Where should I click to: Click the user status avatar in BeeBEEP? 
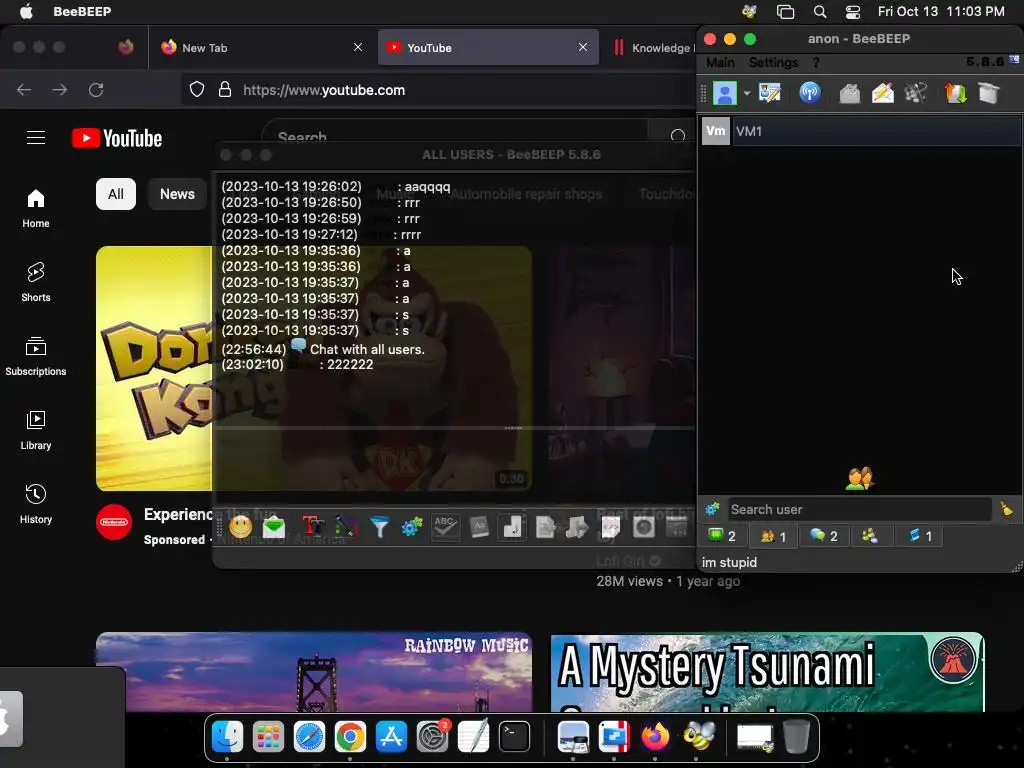724,93
